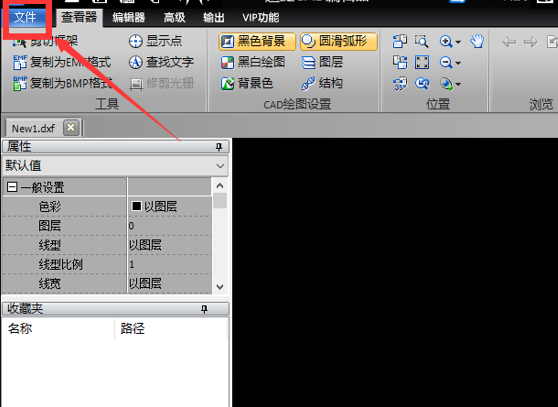558x407 pixels.
Task: Click the 线型 value 以图层
Action: [x=145, y=245]
